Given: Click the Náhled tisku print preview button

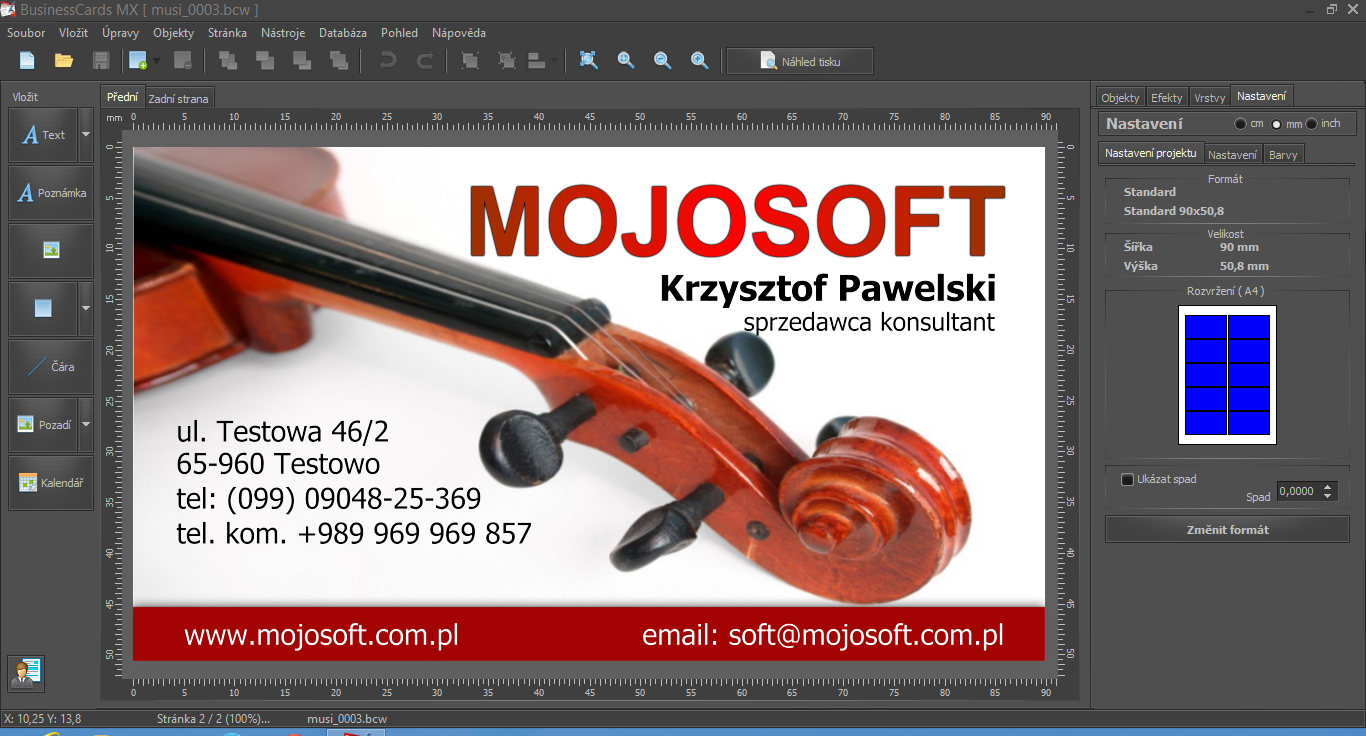Looking at the screenshot, I should pos(800,61).
